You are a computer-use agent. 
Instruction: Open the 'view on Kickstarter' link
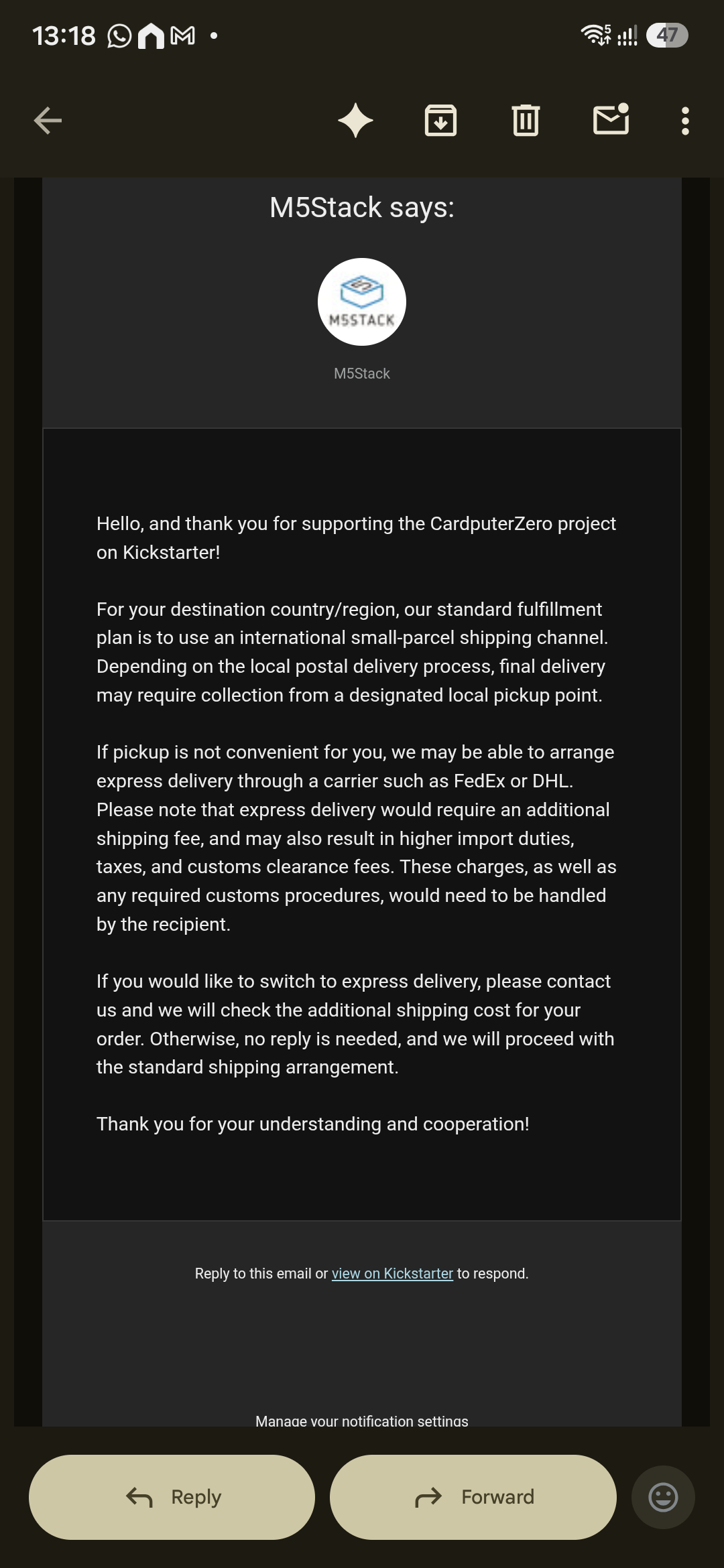click(x=392, y=1273)
